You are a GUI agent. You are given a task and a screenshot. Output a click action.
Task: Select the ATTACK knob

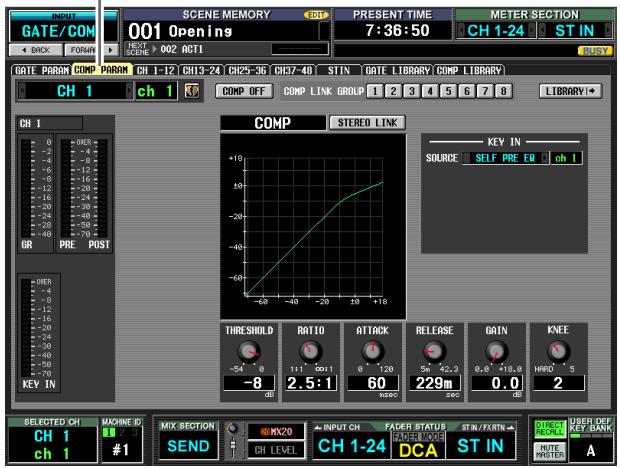pos(372,352)
